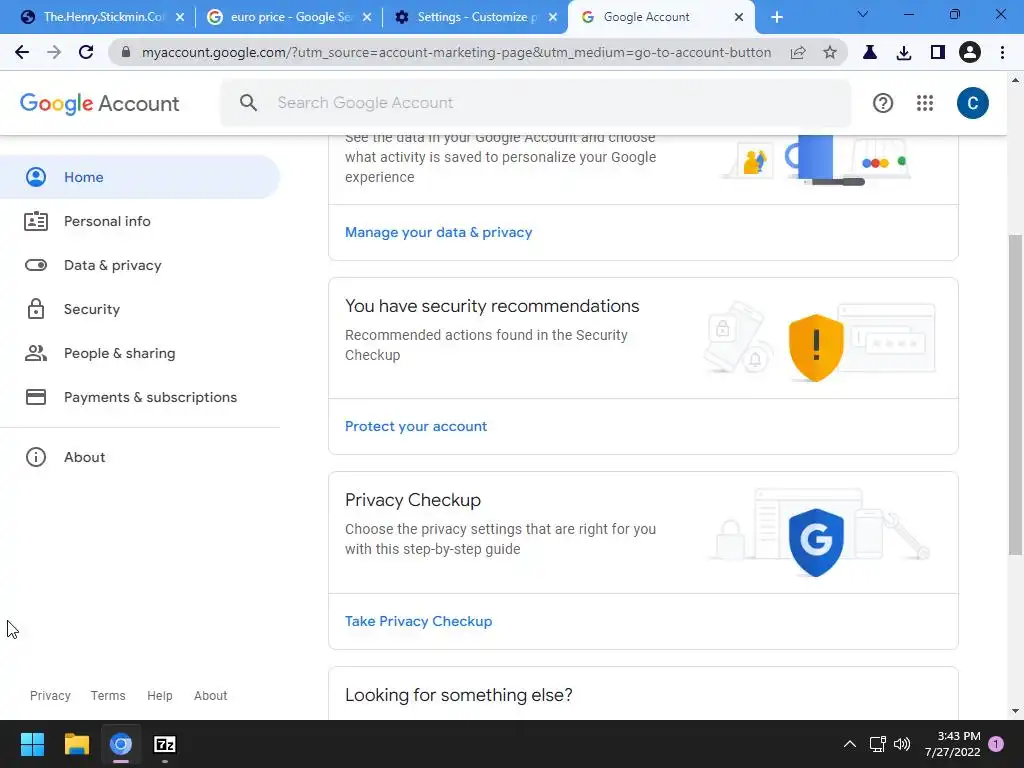The width and height of the screenshot is (1024, 768).
Task: Open Data & privacy section
Action: tap(140, 265)
